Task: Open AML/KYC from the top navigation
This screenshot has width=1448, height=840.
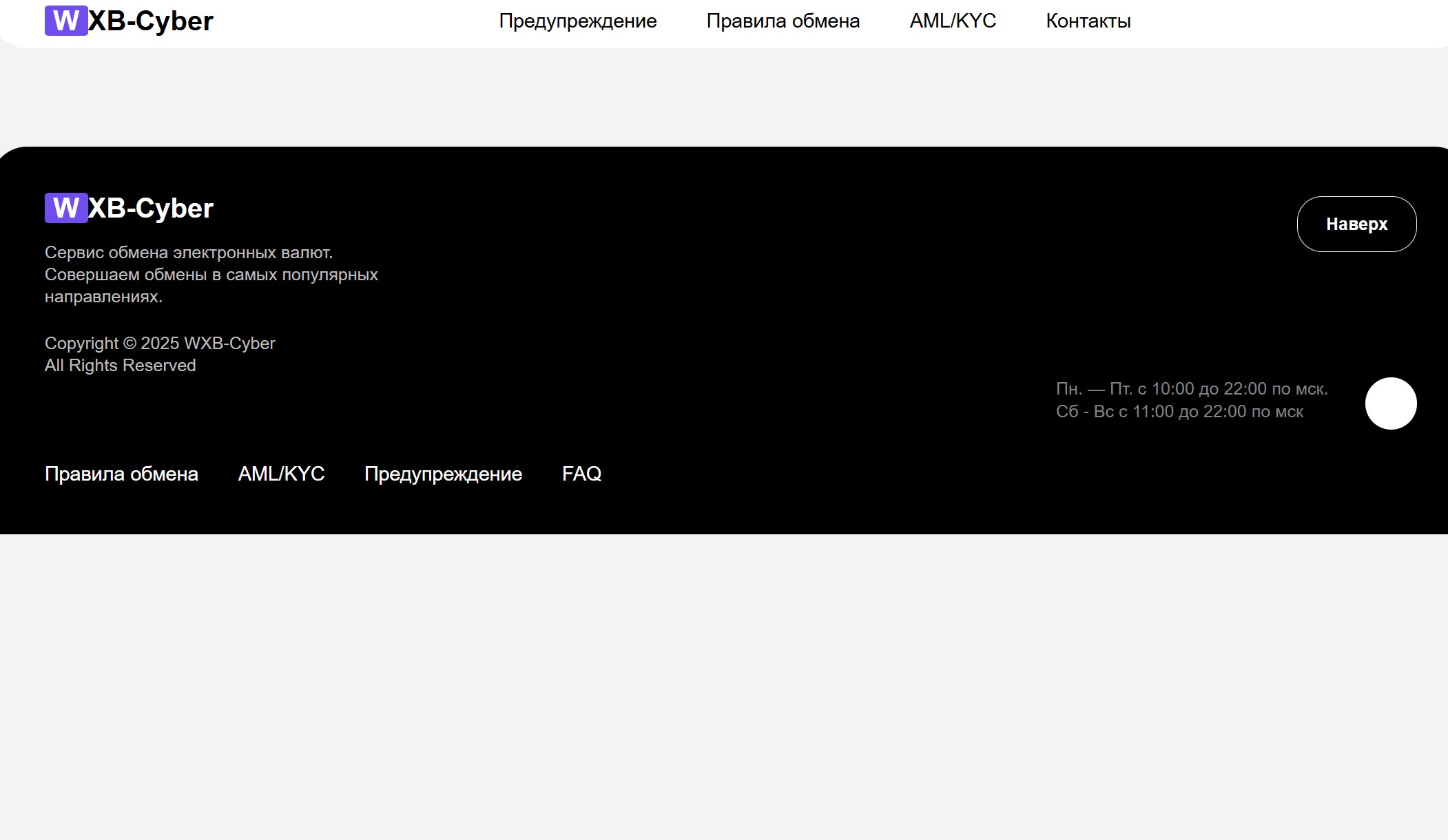Action: point(953,21)
